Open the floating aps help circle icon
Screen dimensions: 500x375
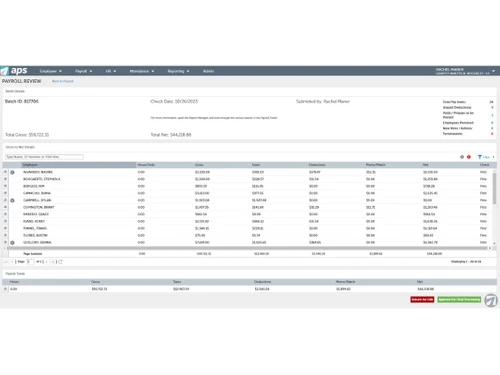coord(491,300)
